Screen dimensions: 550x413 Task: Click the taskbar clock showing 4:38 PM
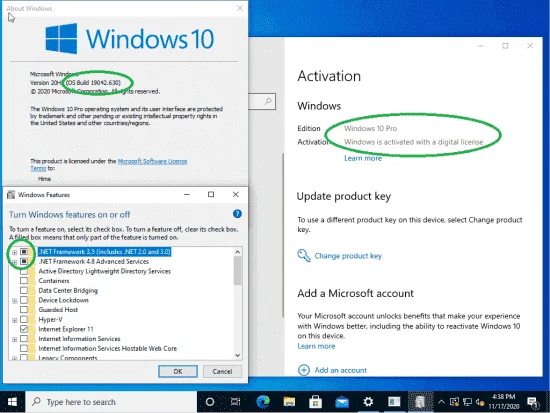[x=503, y=401]
